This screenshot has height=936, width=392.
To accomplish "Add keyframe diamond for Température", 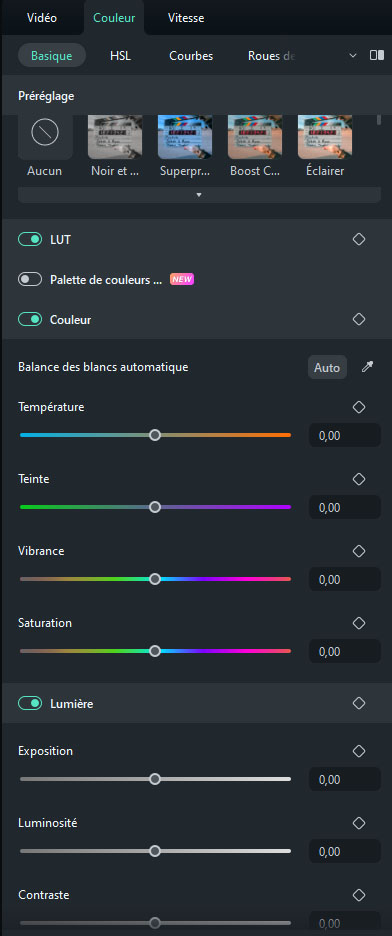I will [x=359, y=407].
